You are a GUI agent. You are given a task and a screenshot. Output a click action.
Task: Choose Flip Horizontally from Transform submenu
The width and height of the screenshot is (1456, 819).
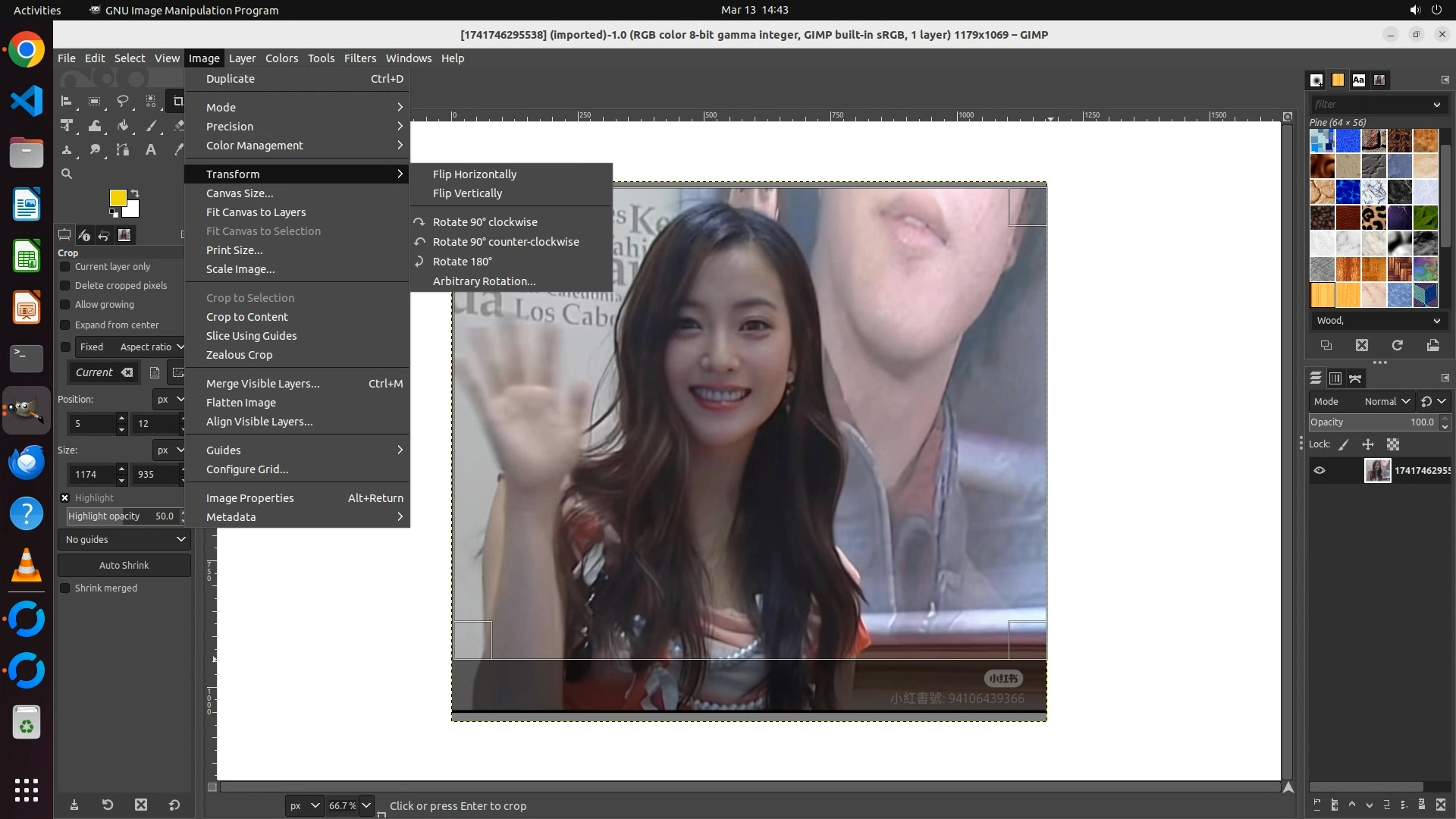(x=474, y=174)
